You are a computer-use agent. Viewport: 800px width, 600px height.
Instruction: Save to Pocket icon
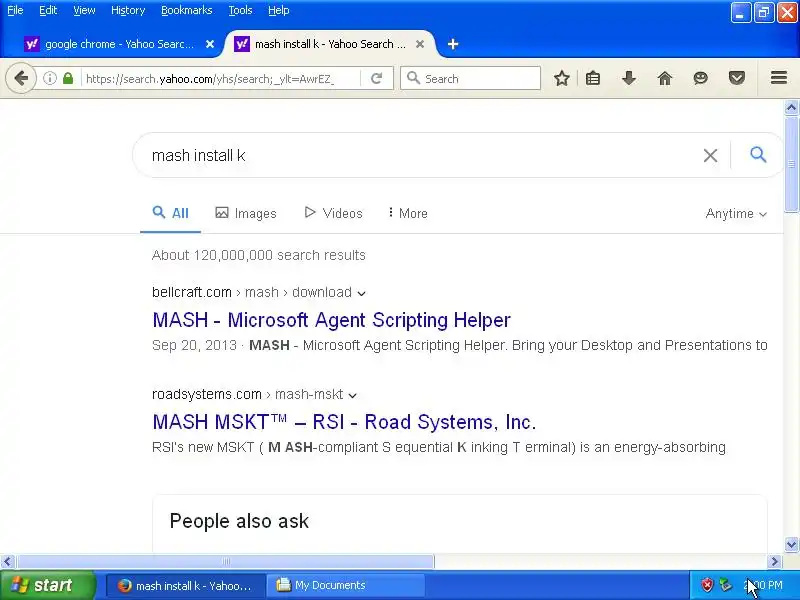click(737, 78)
